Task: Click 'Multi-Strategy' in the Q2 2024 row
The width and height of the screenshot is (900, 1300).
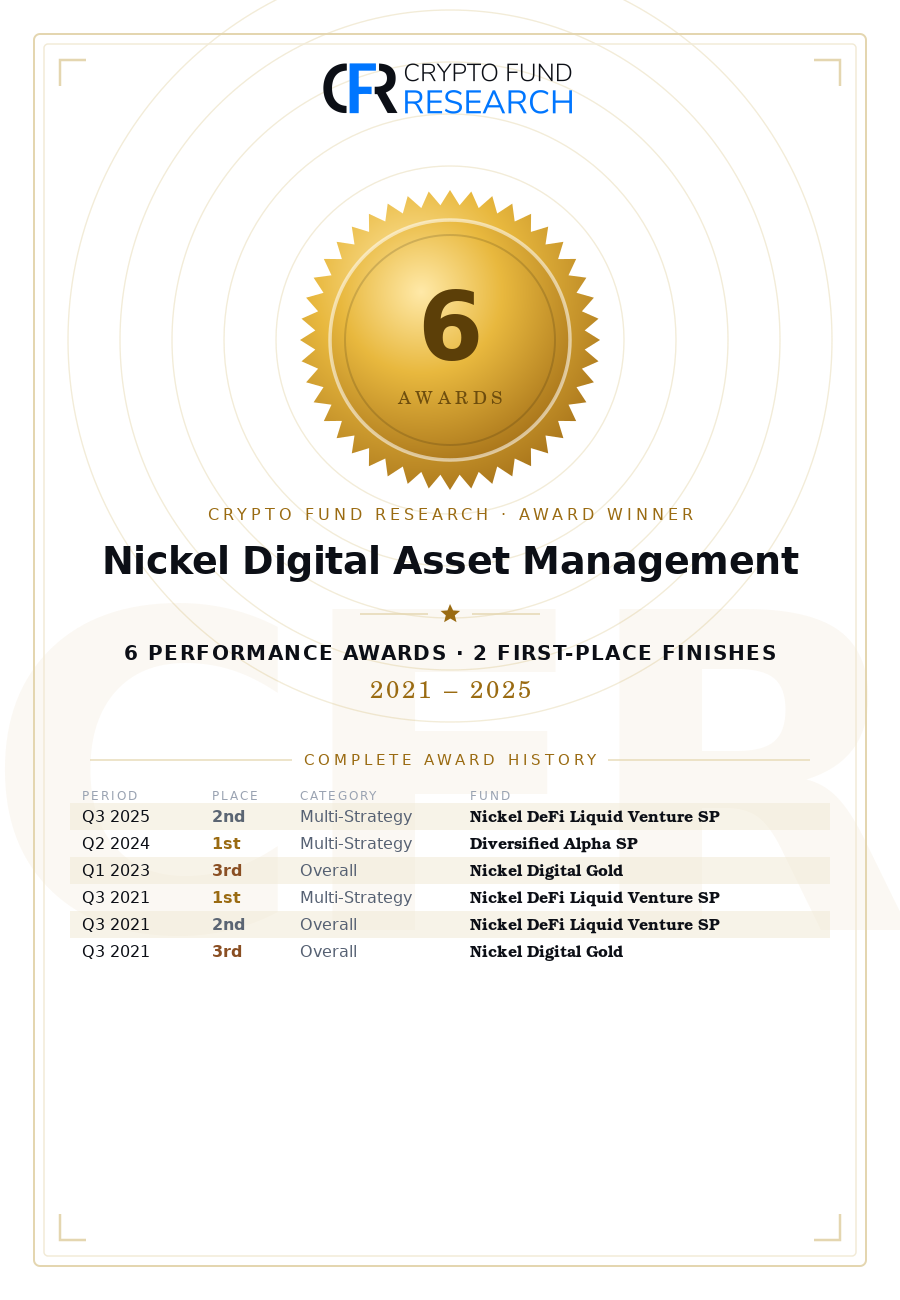Action: click(x=356, y=844)
